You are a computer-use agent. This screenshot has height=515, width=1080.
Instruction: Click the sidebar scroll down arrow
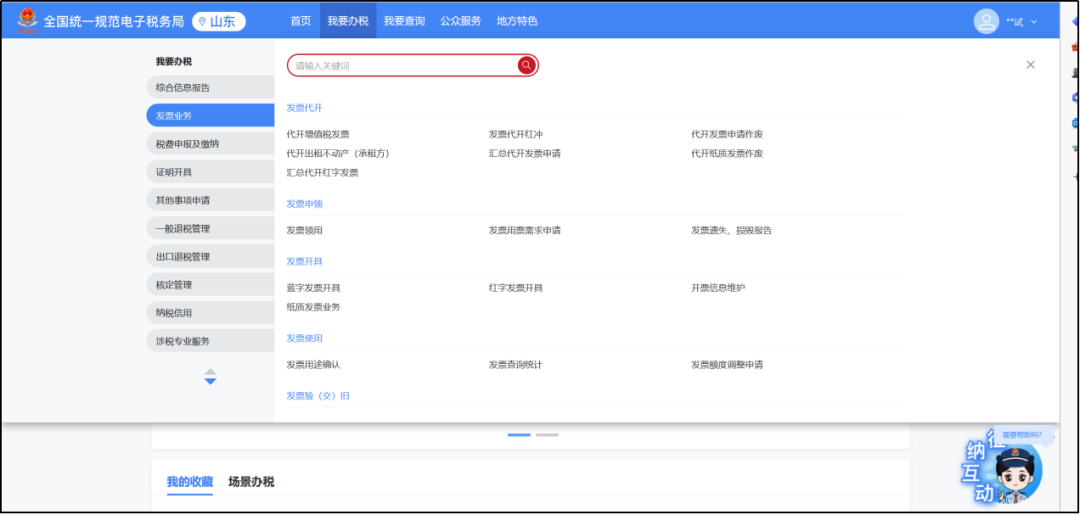pos(211,381)
